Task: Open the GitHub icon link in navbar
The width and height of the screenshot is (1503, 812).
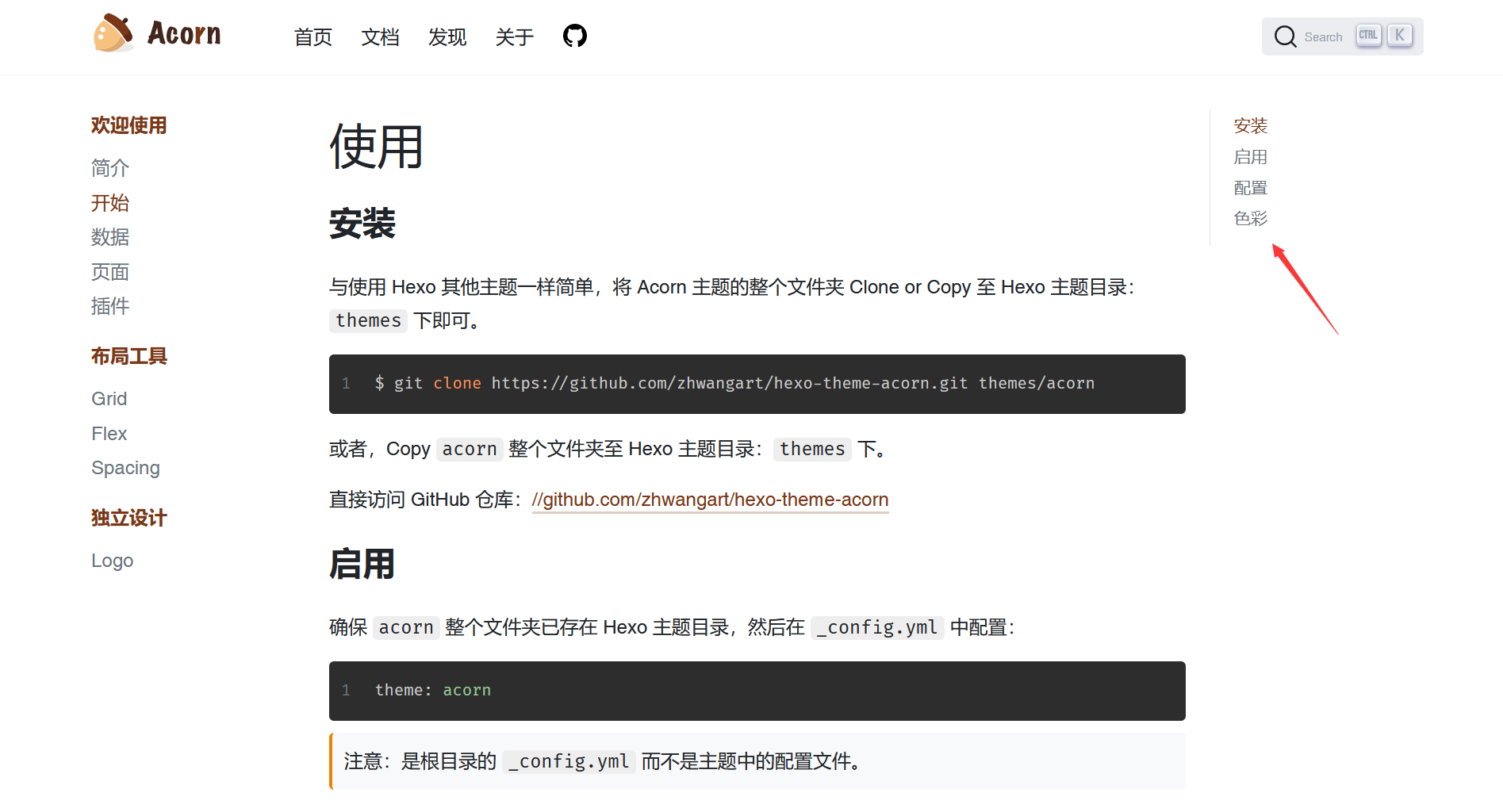Action: coord(574,36)
